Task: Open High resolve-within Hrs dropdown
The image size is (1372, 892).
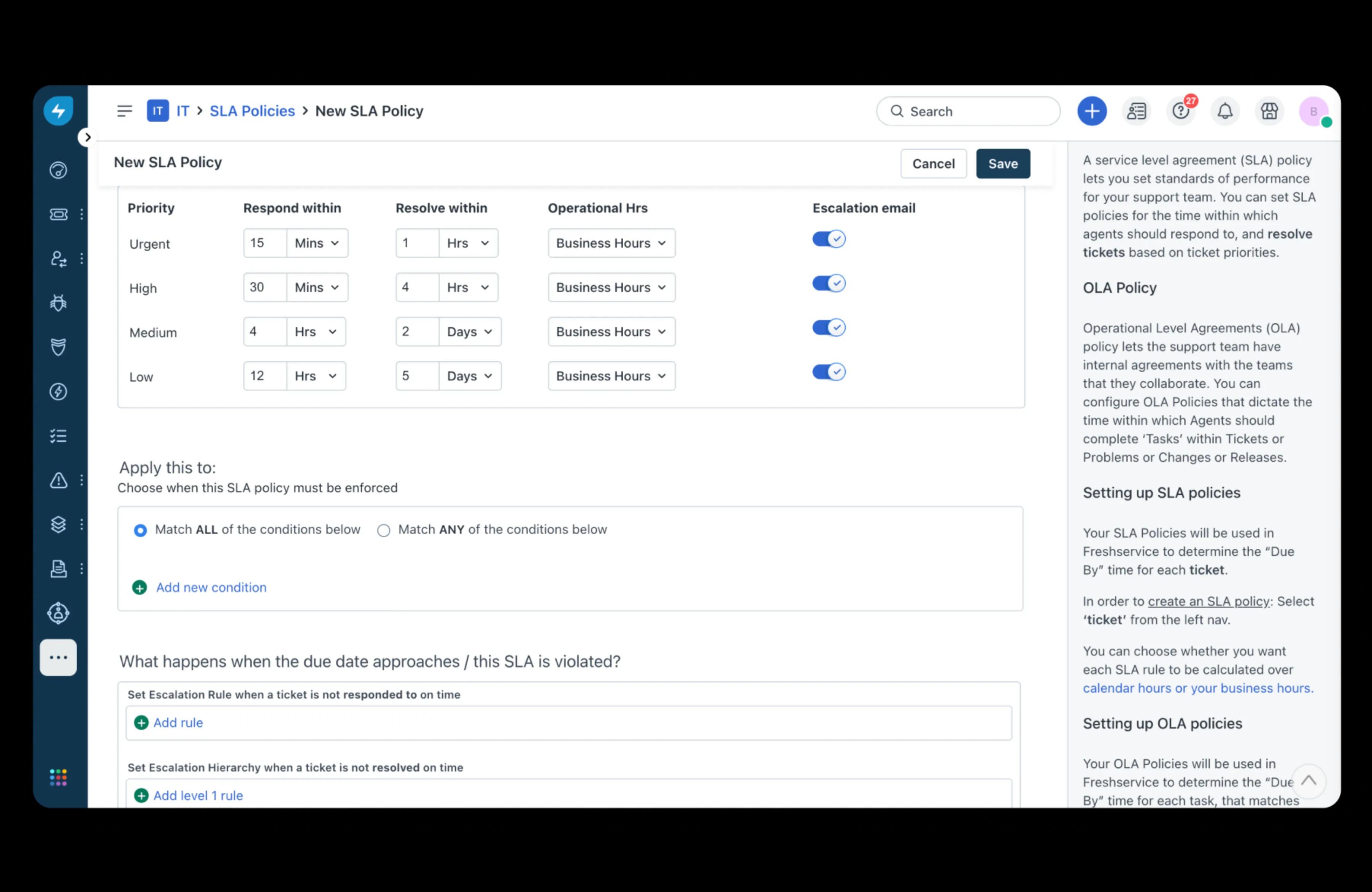Action: [x=468, y=287]
